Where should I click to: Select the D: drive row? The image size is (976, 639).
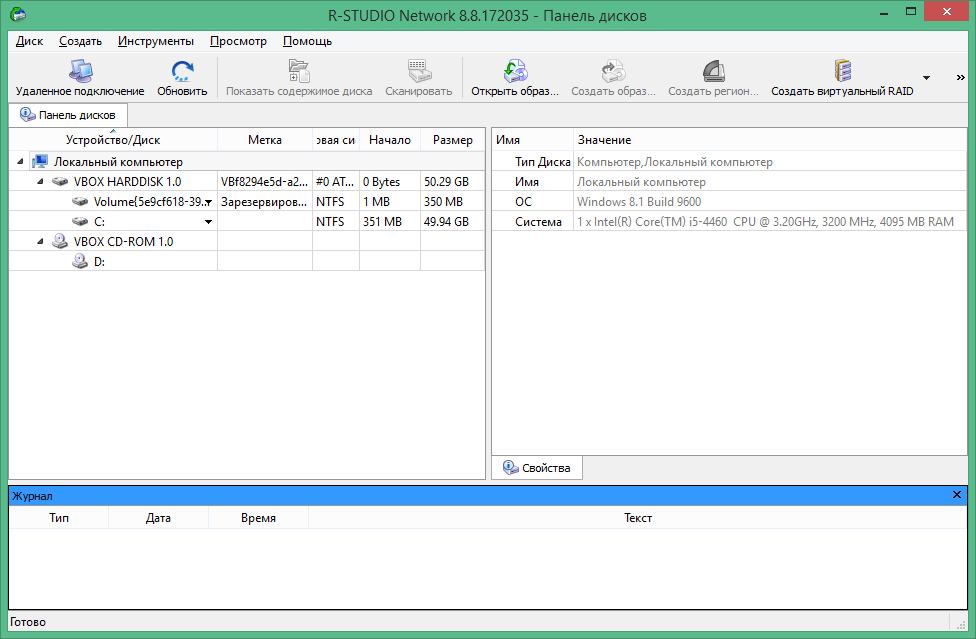[247, 261]
